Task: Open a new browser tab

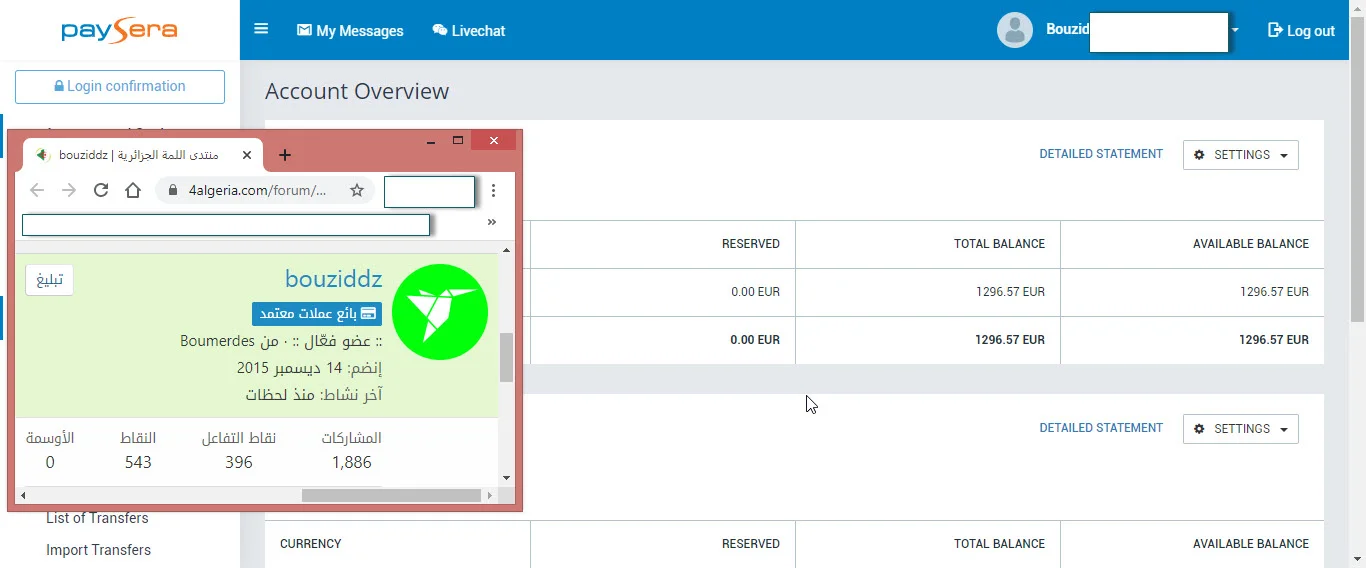Action: pyautogui.click(x=285, y=155)
